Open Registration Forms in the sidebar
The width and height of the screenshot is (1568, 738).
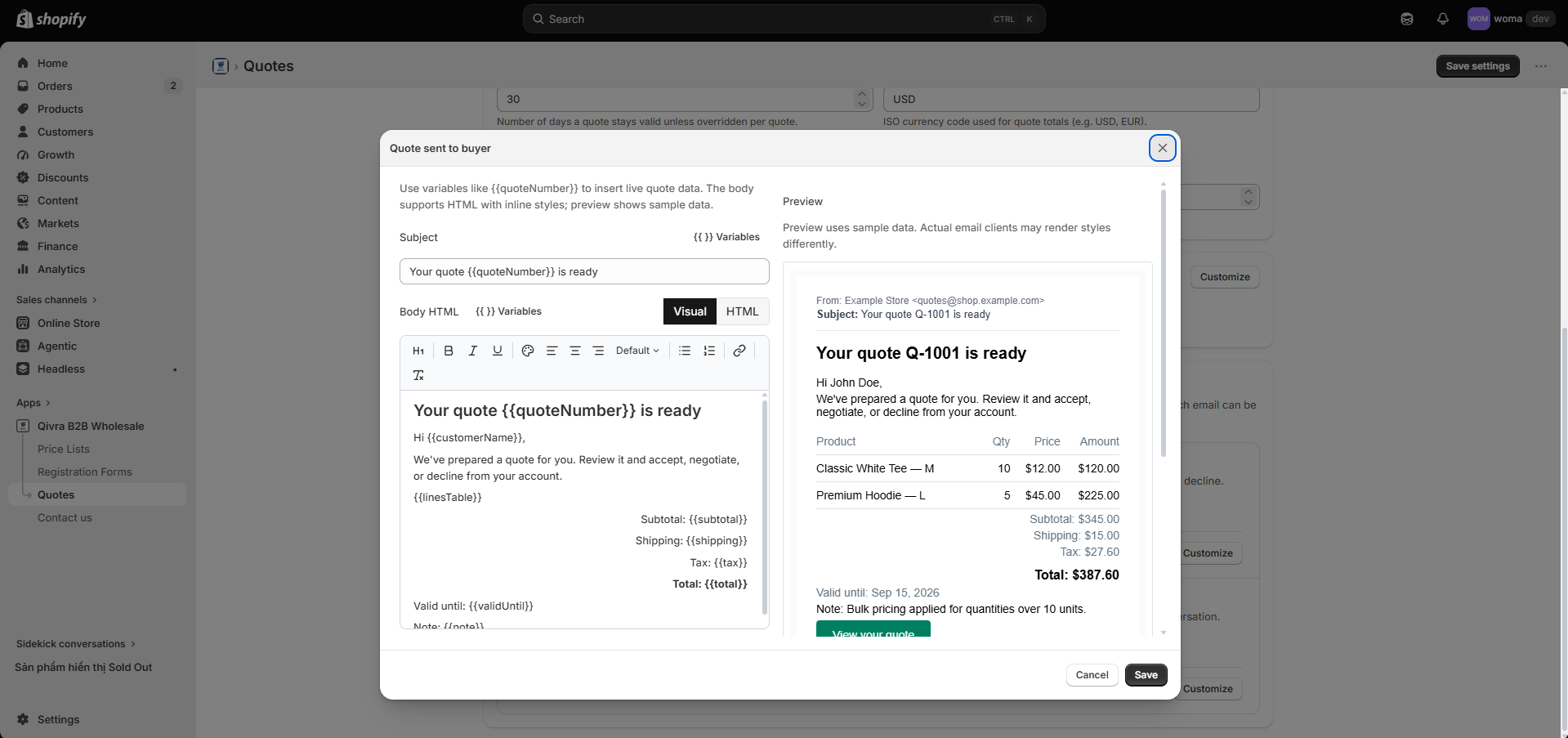point(85,472)
